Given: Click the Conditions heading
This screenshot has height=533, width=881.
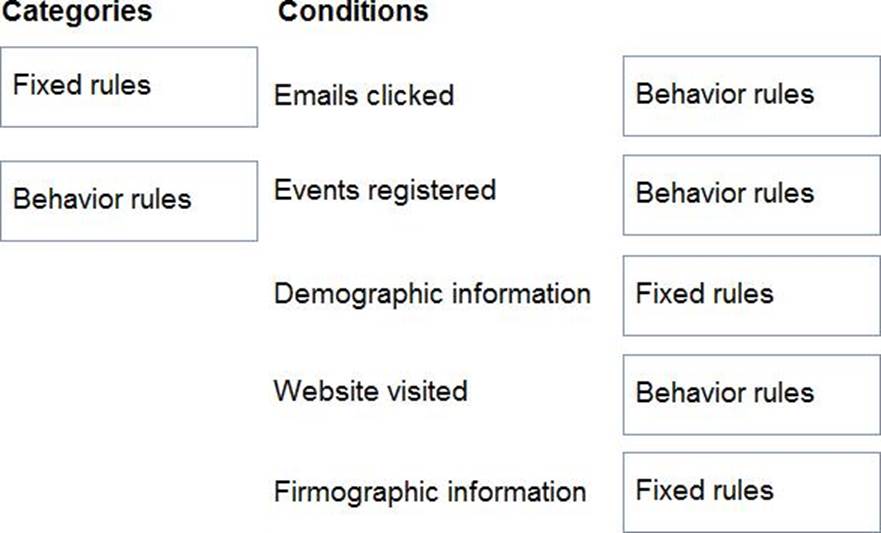Looking at the screenshot, I should click(x=353, y=12).
